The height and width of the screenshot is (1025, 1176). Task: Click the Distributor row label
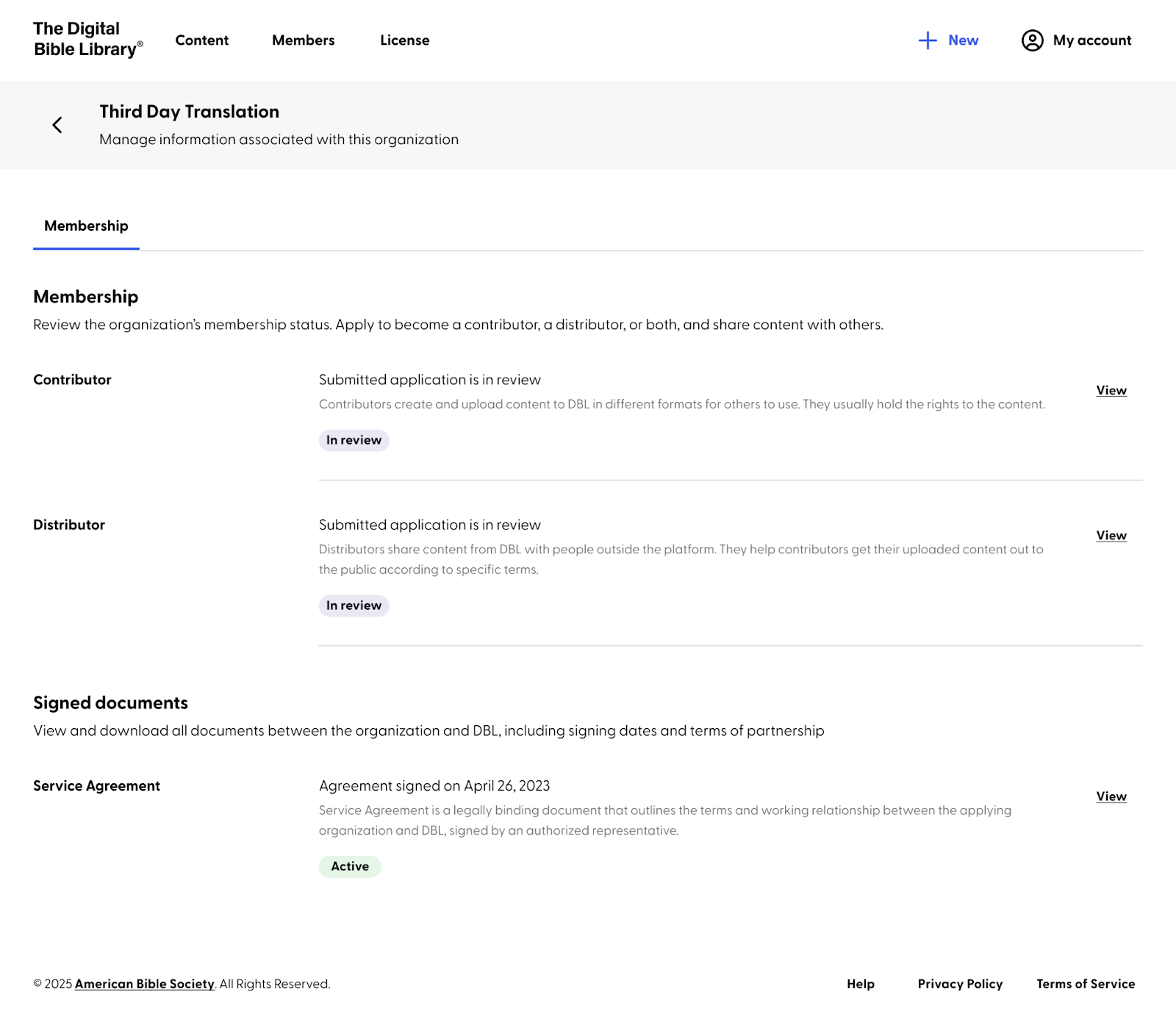[x=69, y=525]
